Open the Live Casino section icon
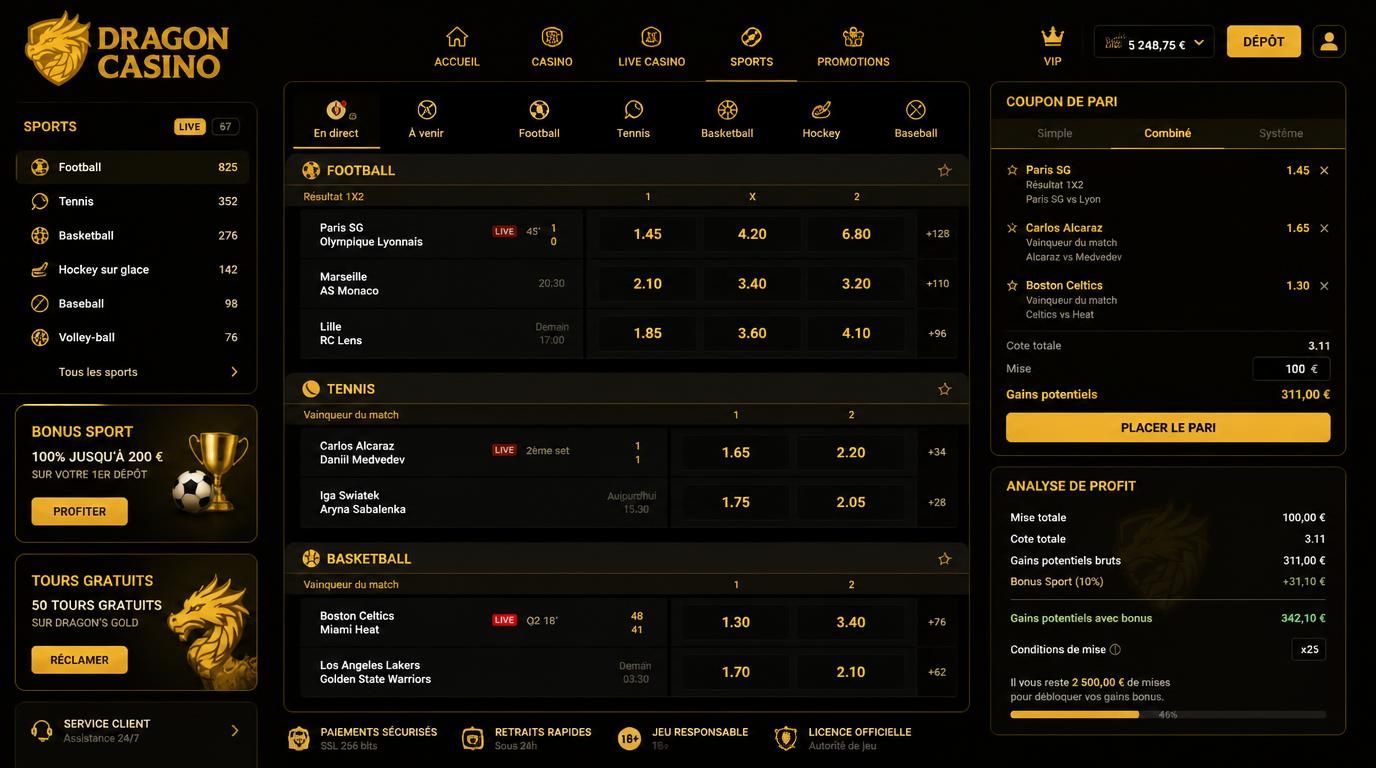This screenshot has width=1376, height=768. 651,37
